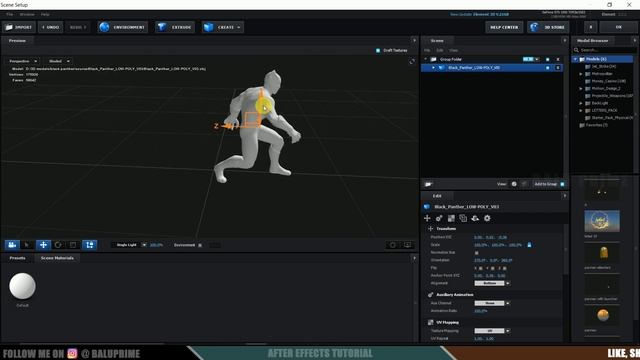Open the Alignment dropdown
640x360 pixels.
pos(492,283)
